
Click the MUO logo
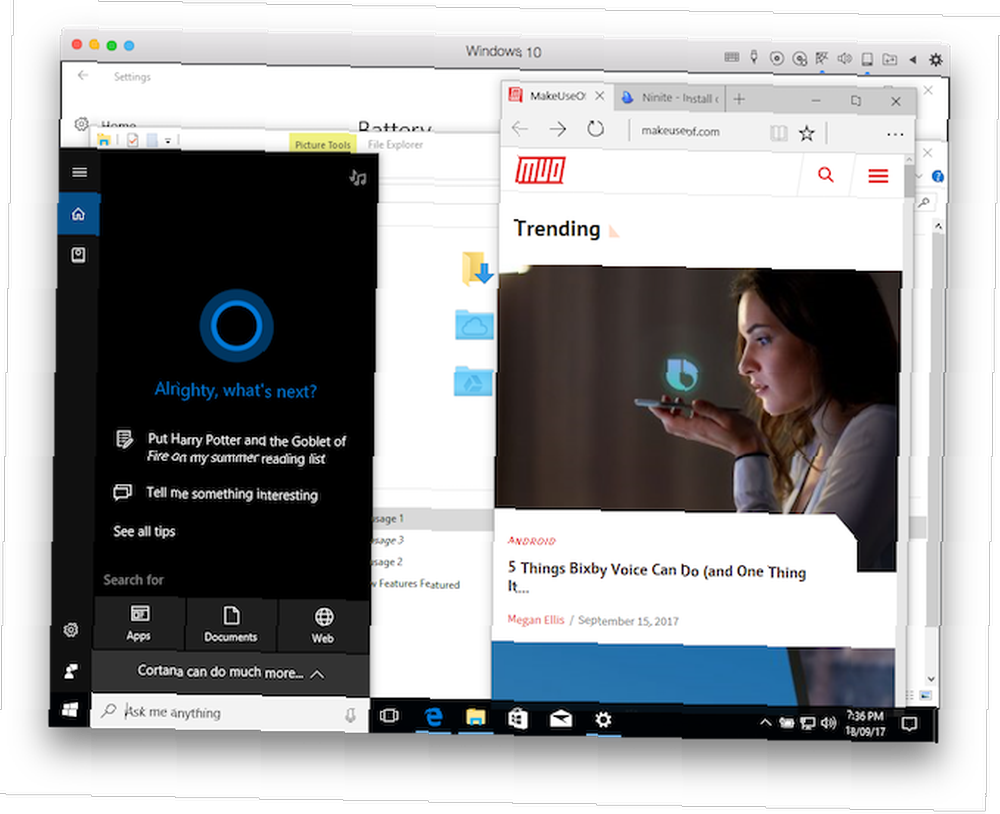(540, 170)
